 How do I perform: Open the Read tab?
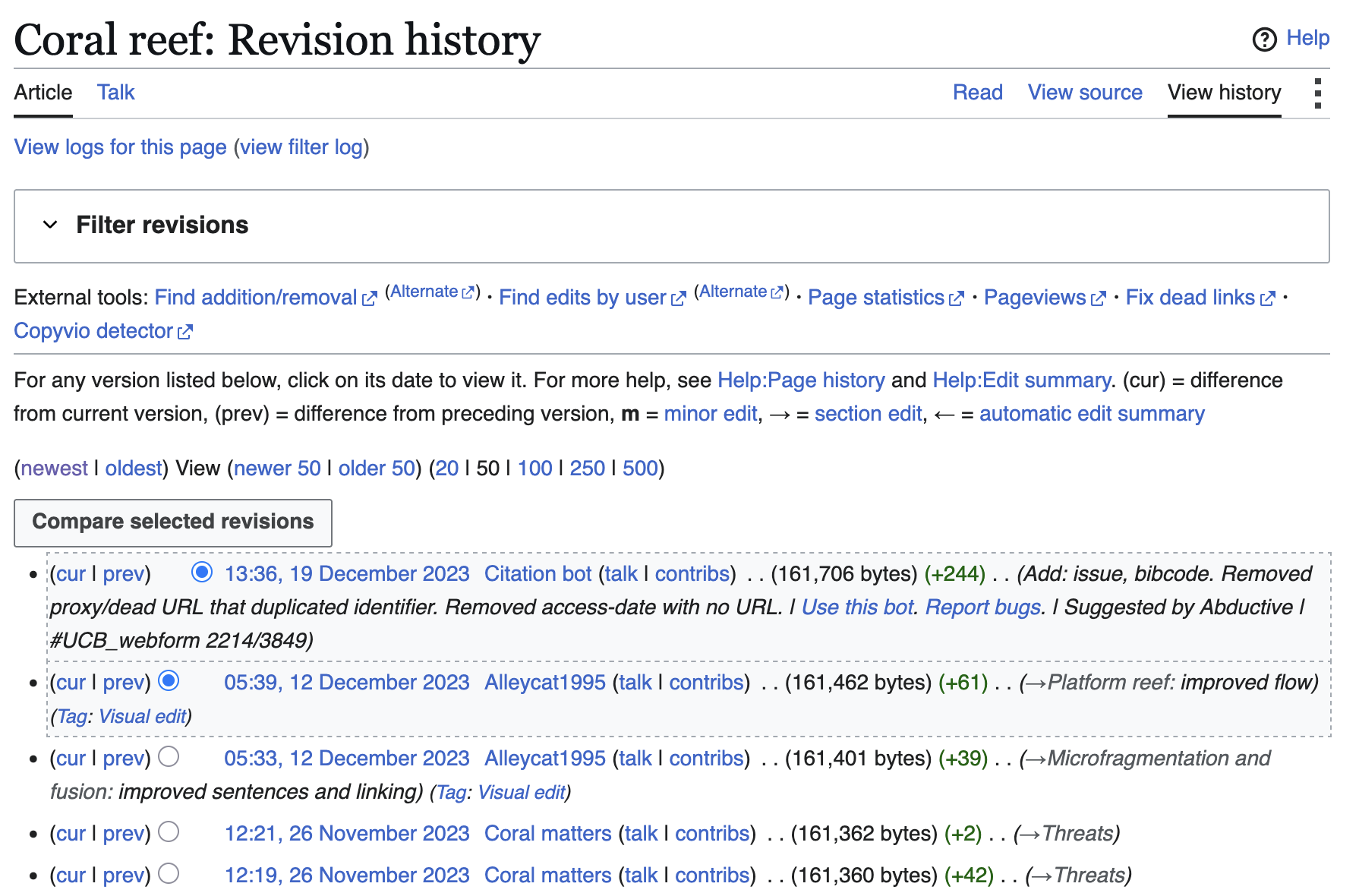coord(978,93)
